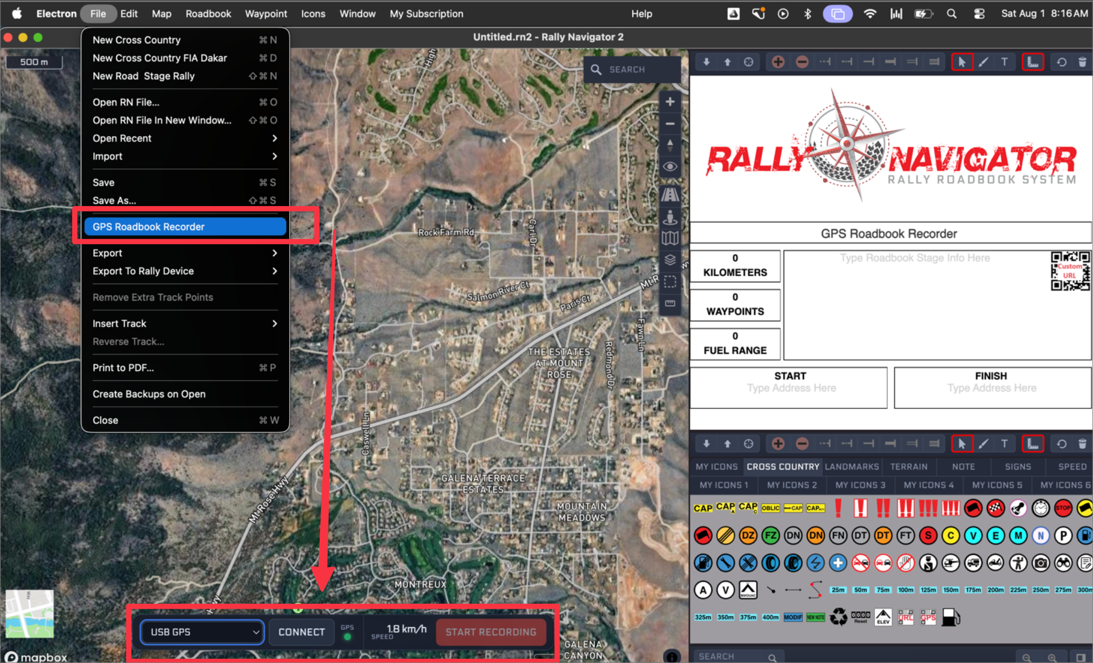The image size is (1093, 663).
Task: Select the green FZ circle icon
Action: tap(770, 535)
